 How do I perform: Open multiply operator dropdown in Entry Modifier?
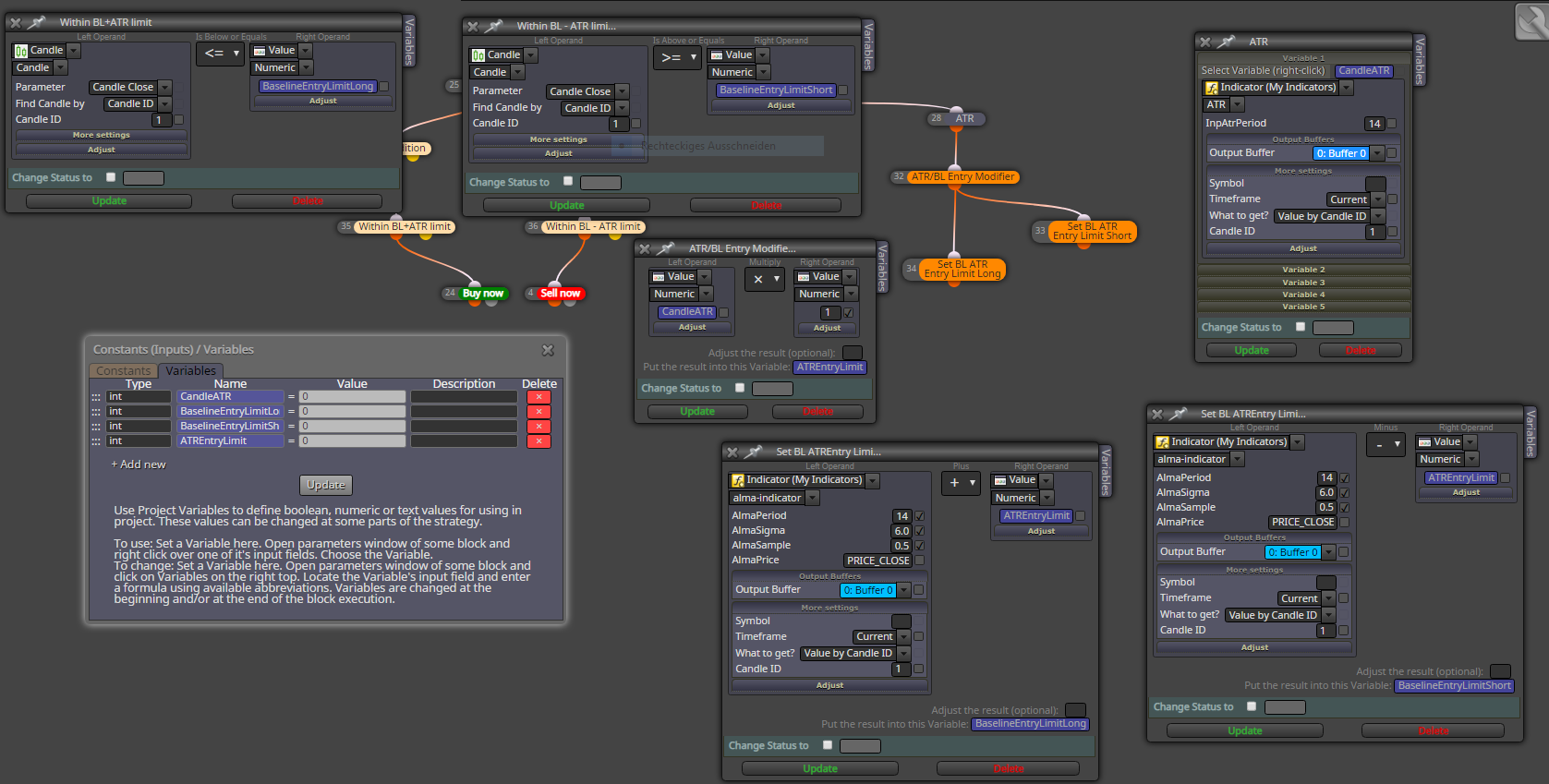click(764, 279)
